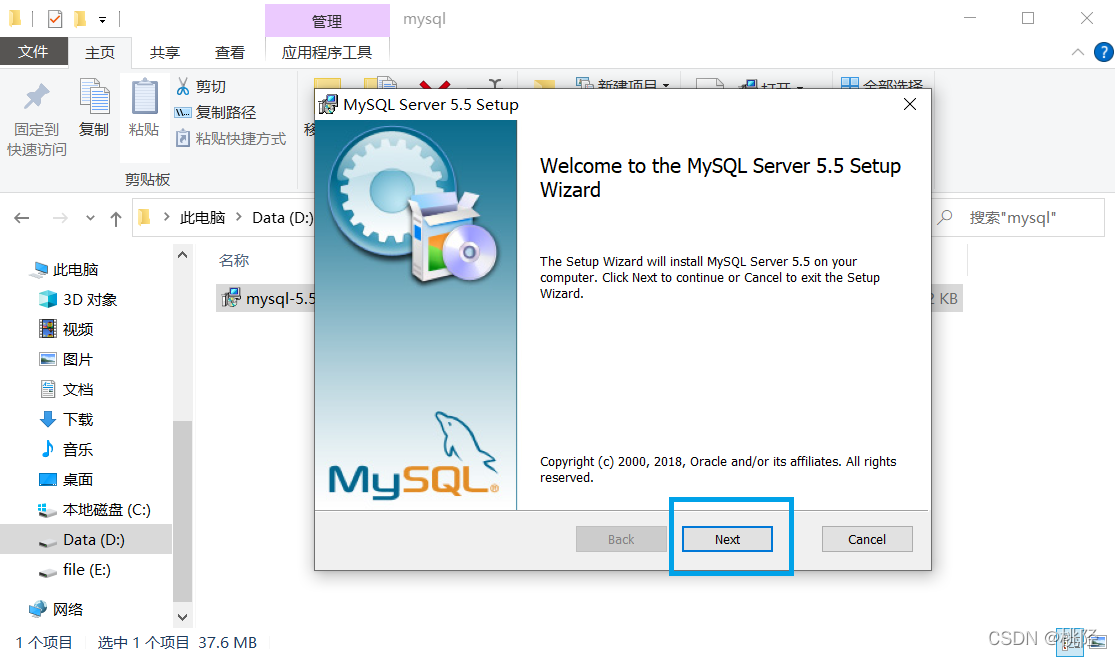This screenshot has height=657, width=1115.
Task: Open the Explorer help question mark icon
Action: pyautogui.click(x=1104, y=52)
